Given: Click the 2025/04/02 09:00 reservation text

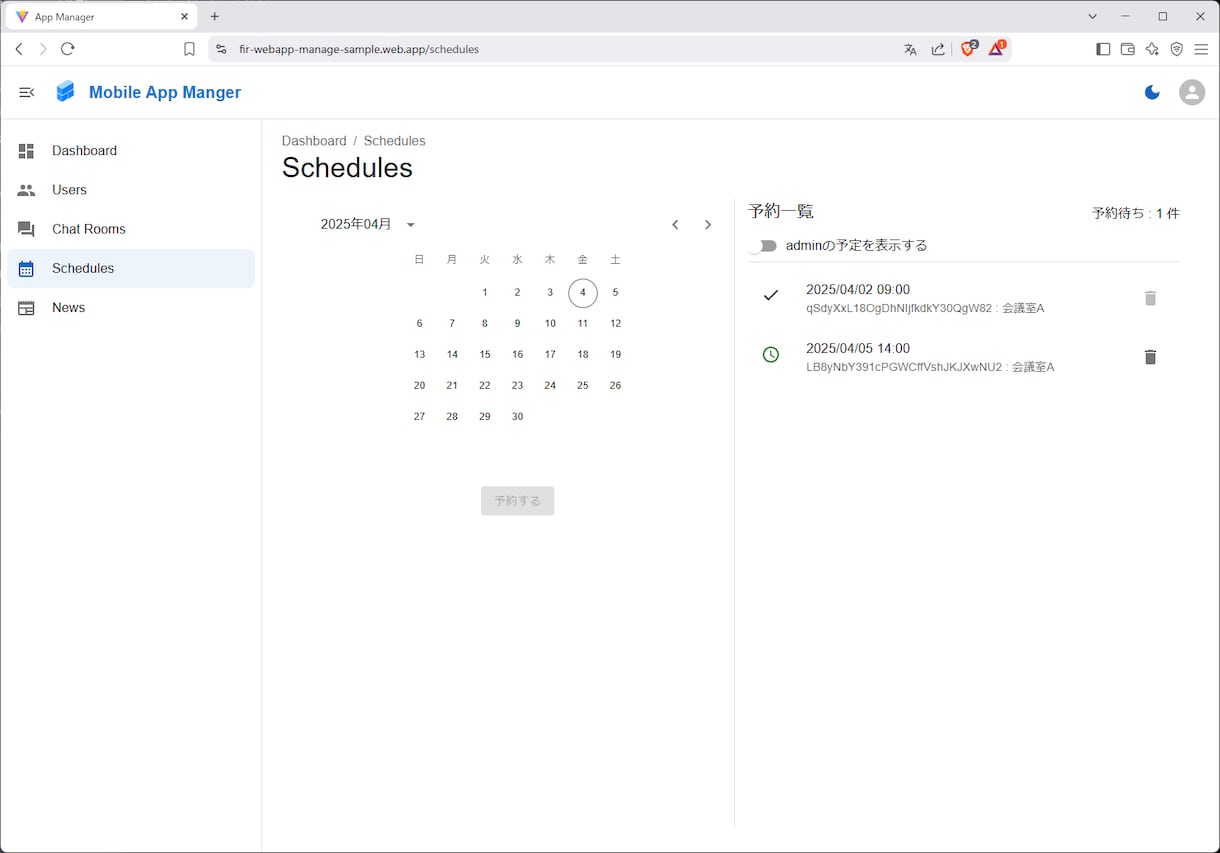Looking at the screenshot, I should [858, 290].
